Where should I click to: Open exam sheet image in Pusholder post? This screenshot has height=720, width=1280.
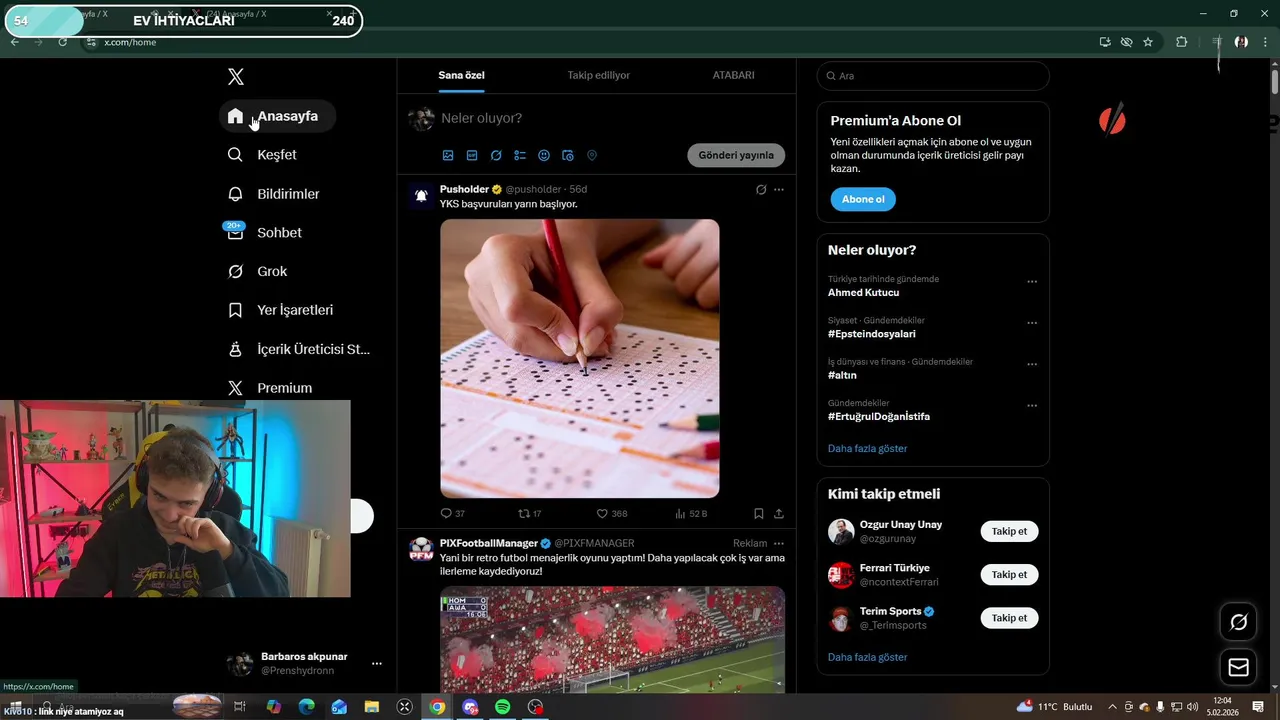[579, 358]
